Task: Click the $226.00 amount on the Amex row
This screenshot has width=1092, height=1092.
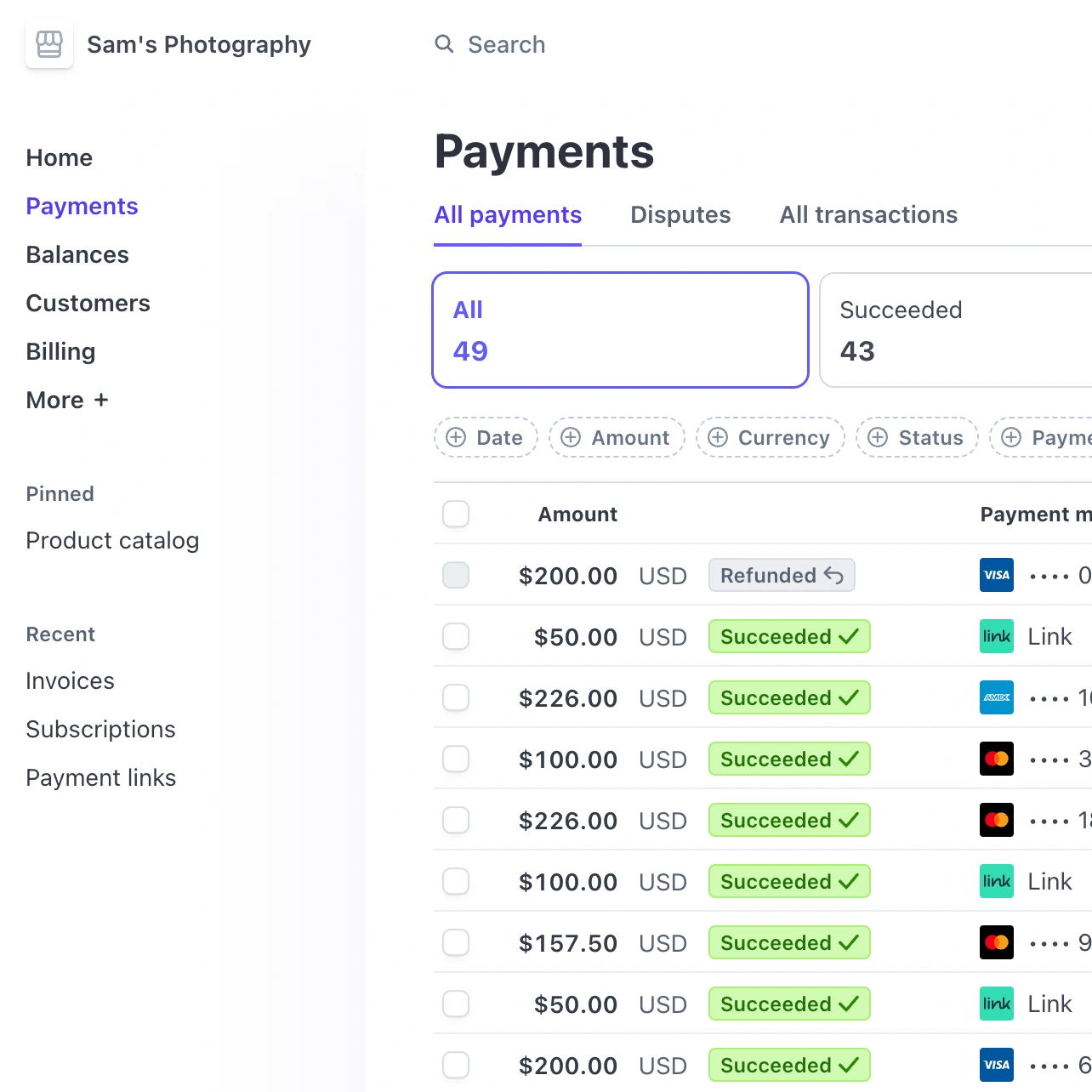Action: [568, 698]
